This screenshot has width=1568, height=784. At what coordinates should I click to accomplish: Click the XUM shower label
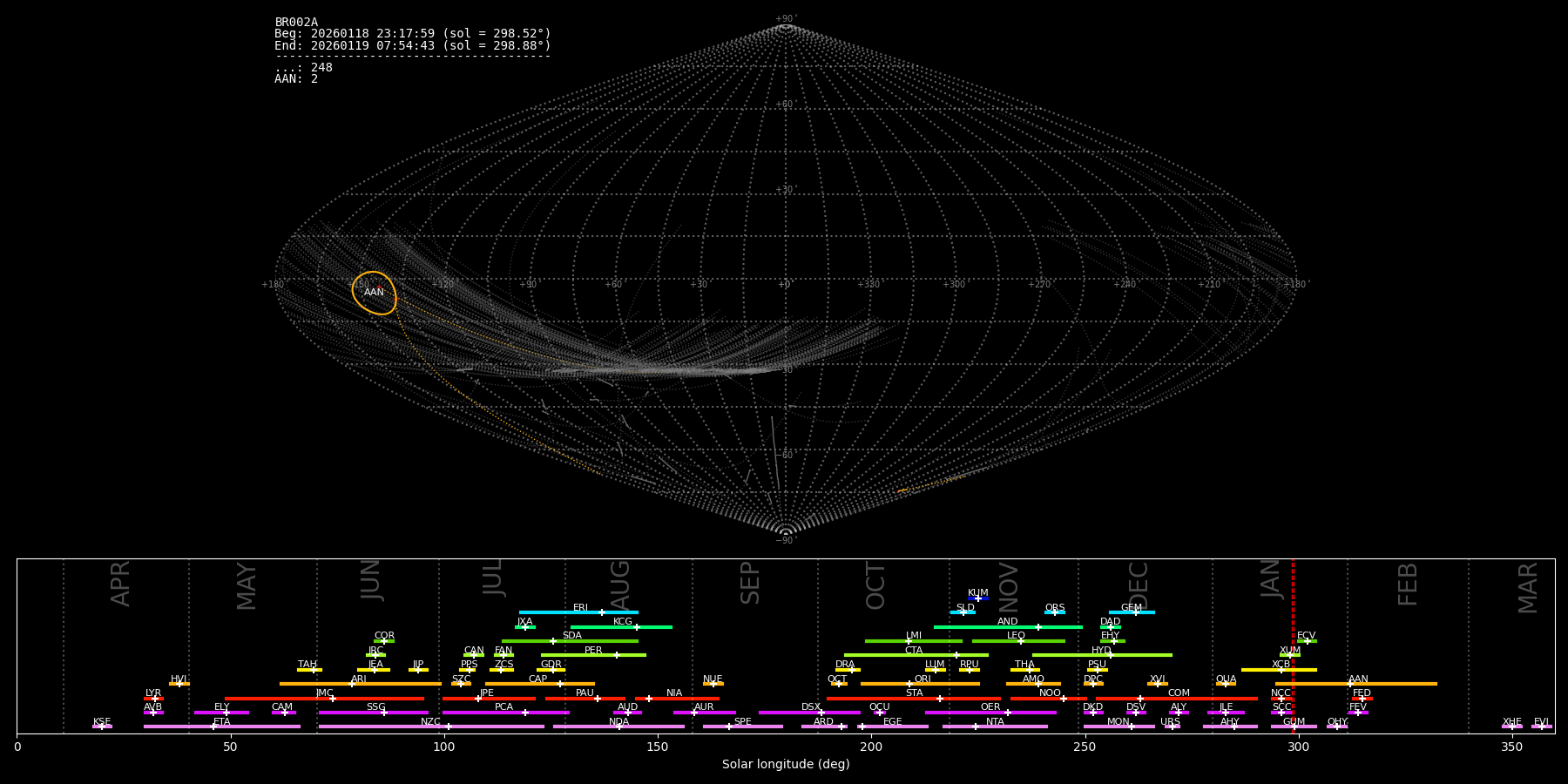coord(1290,651)
